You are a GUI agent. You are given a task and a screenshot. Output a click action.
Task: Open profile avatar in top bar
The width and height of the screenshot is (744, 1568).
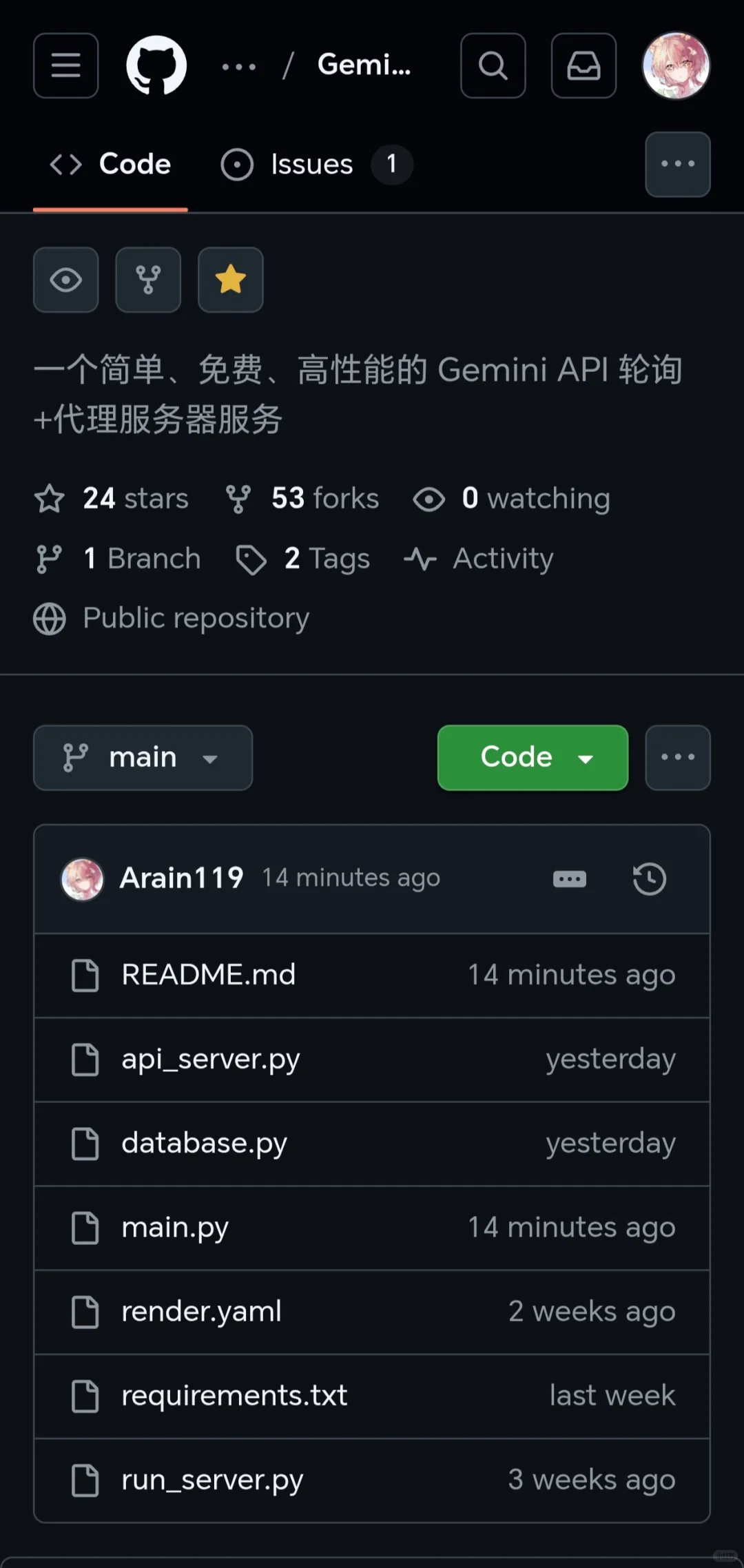(x=676, y=65)
